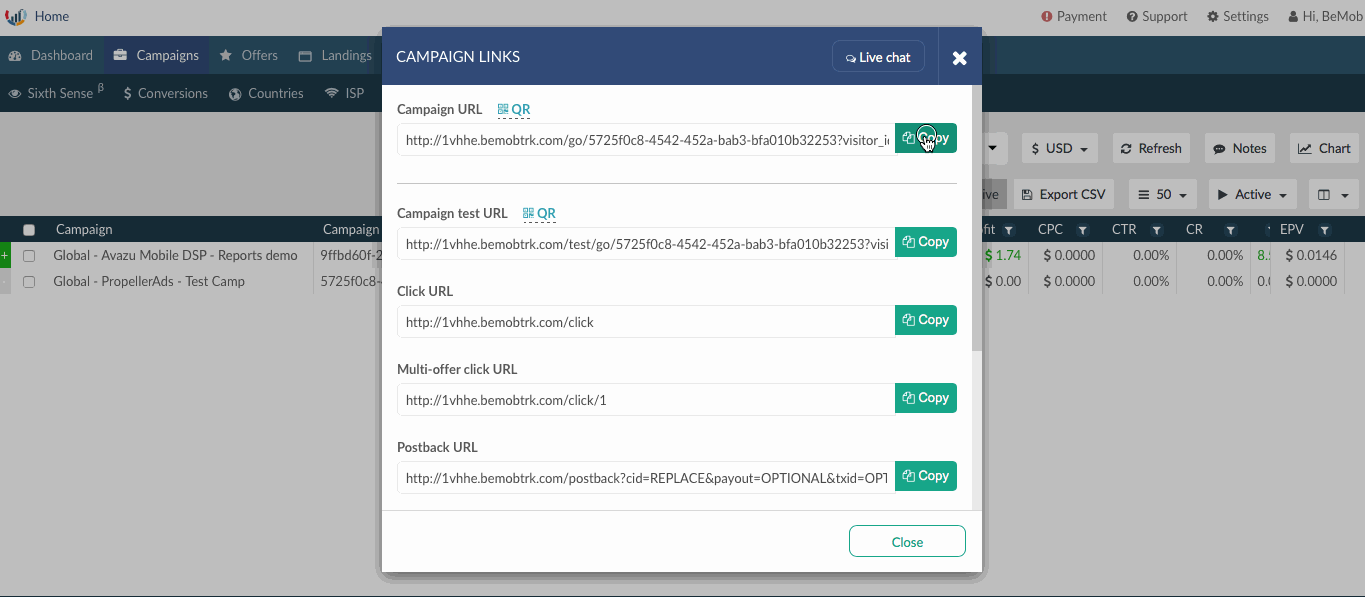The height and width of the screenshot is (597, 1365).
Task: Click the Campaign test URL field
Action: (x=646, y=244)
